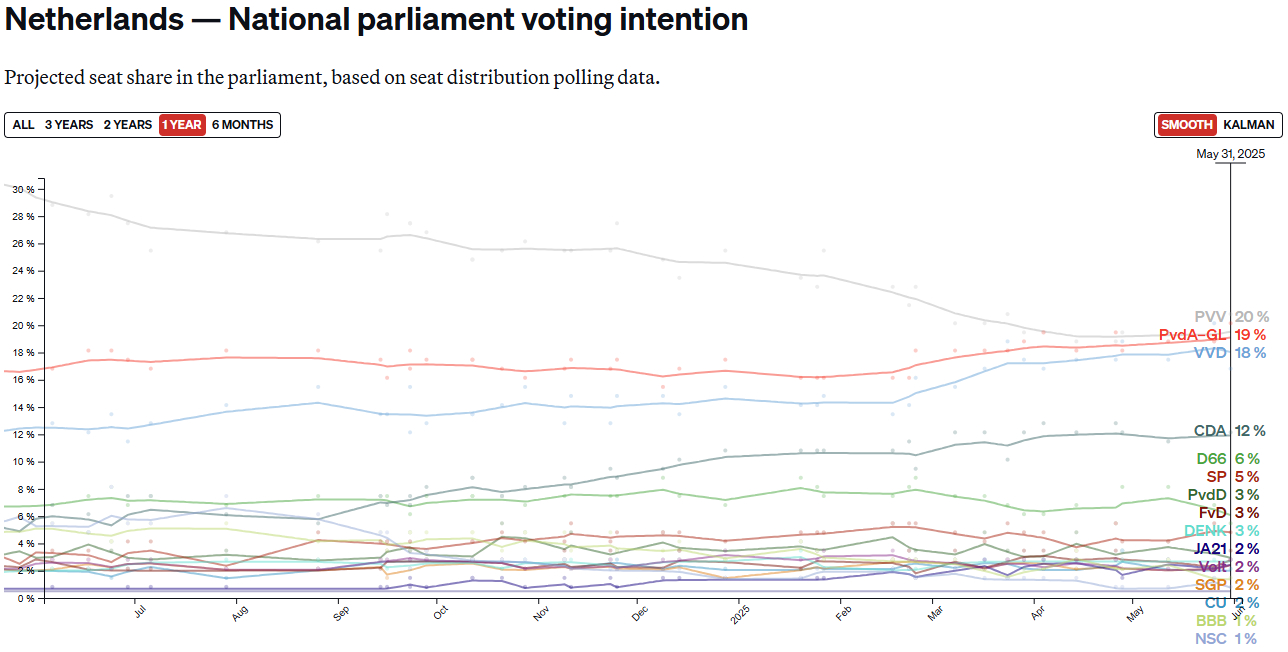1288x652 pixels.
Task: Highlight the teal DENK legend label
Action: [x=1205, y=531]
